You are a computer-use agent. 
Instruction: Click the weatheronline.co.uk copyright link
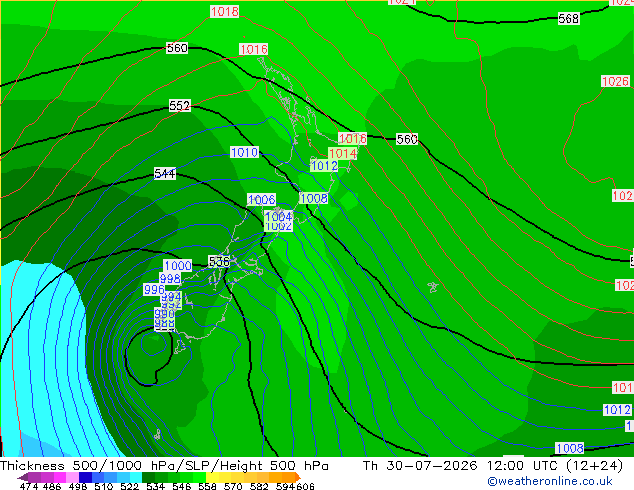click(x=549, y=481)
